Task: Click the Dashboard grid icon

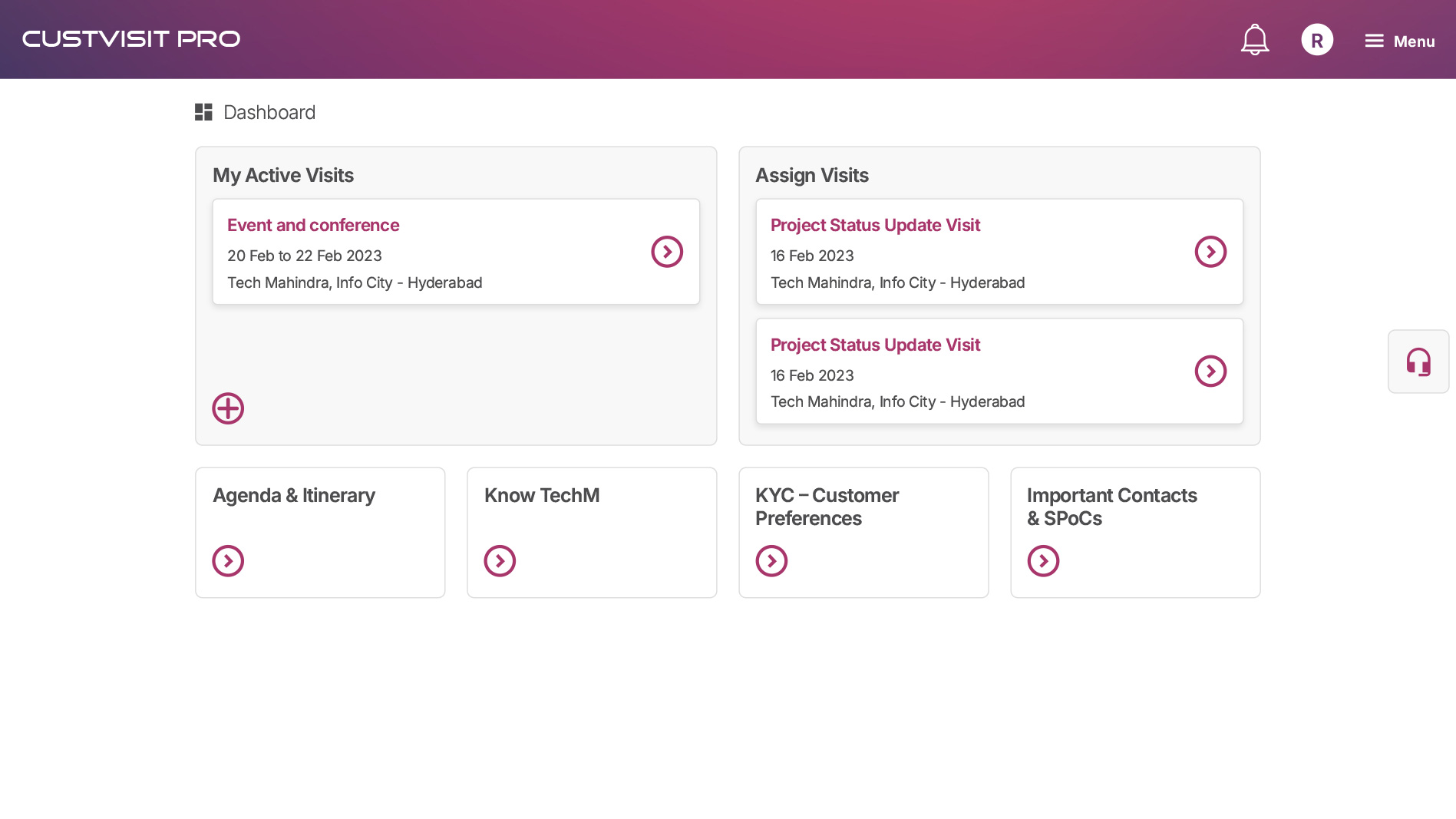Action: (203, 113)
